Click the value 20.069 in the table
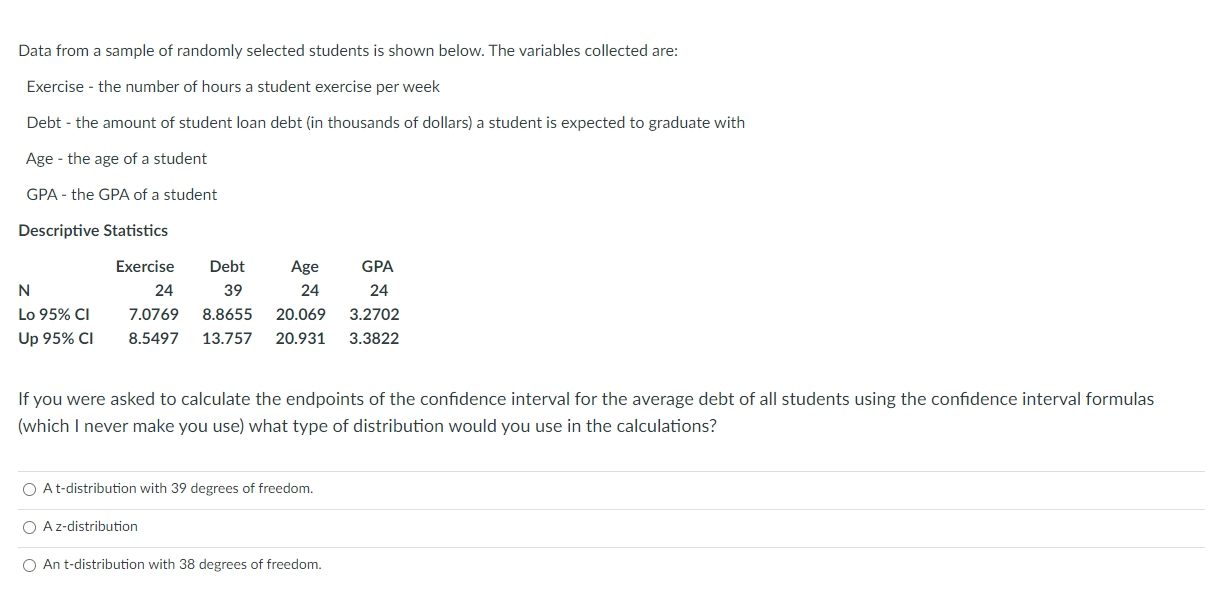The height and width of the screenshot is (604, 1224). click(302, 314)
